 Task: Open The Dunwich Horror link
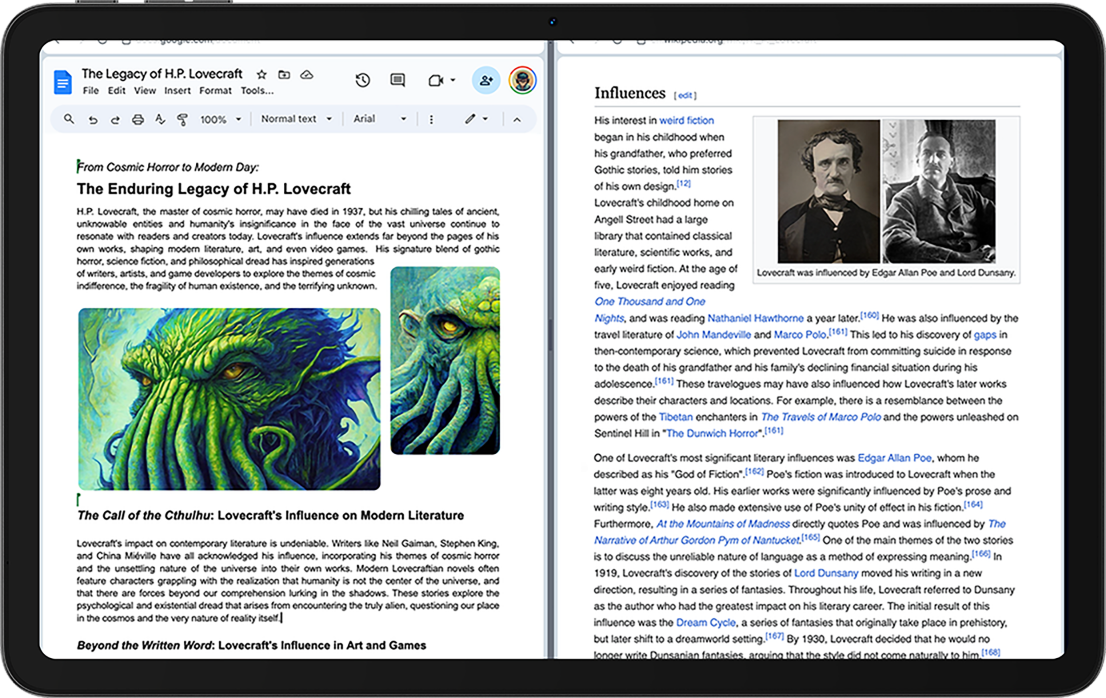(714, 434)
